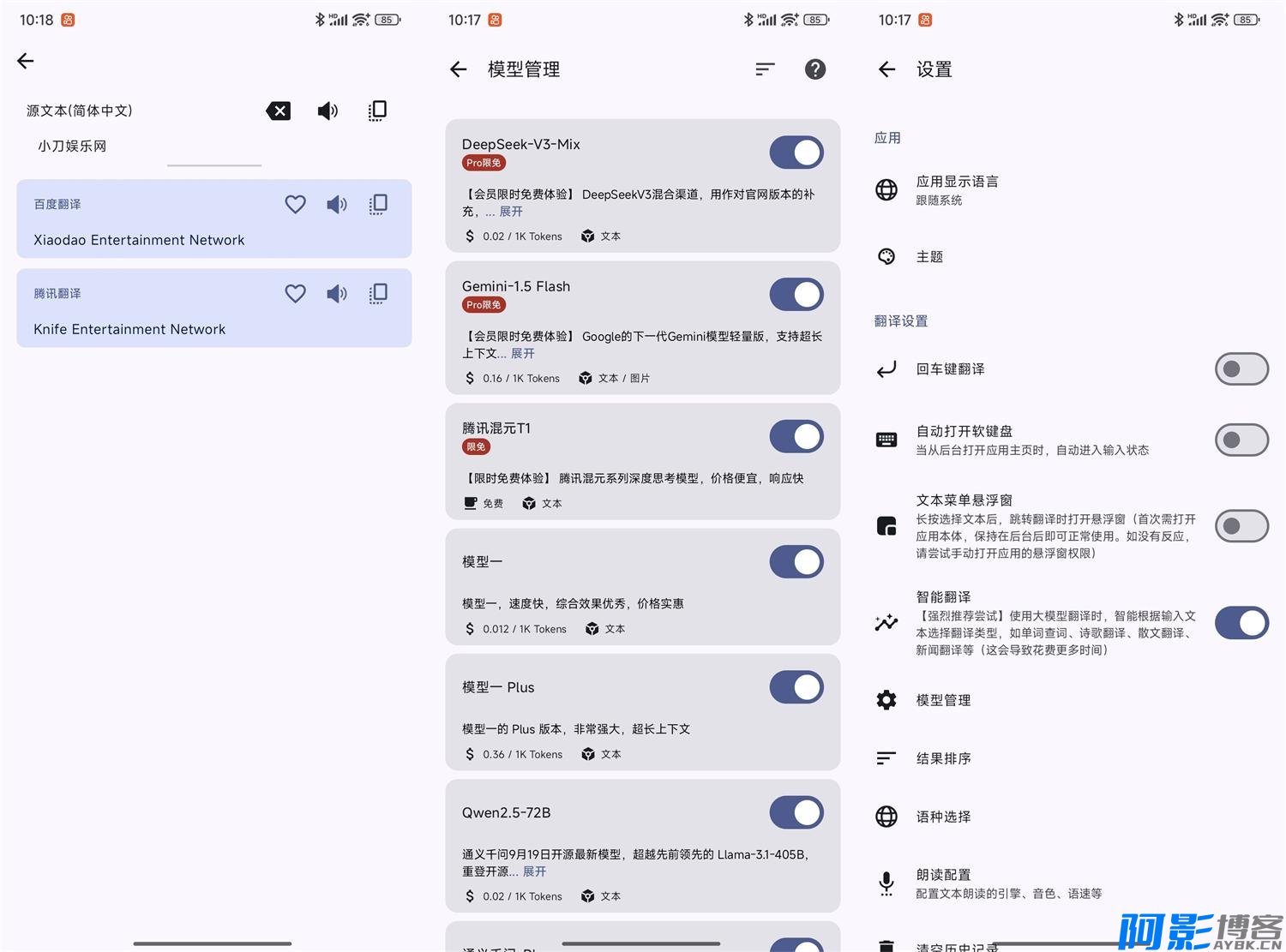This screenshot has width=1286, height=952.
Task: Click microphone icon beside 朗读配置
Action: (886, 883)
